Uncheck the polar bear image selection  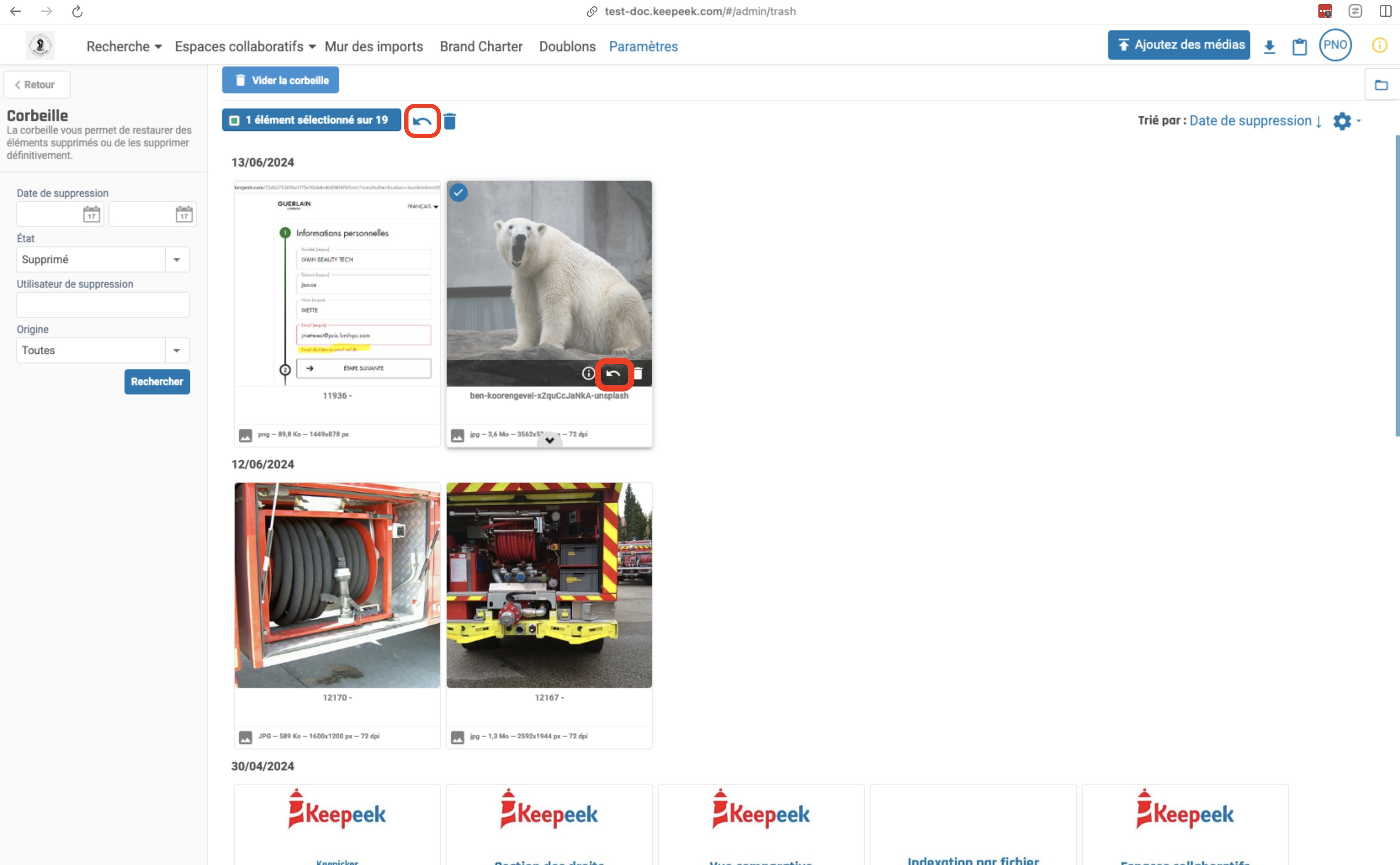pyautogui.click(x=458, y=193)
